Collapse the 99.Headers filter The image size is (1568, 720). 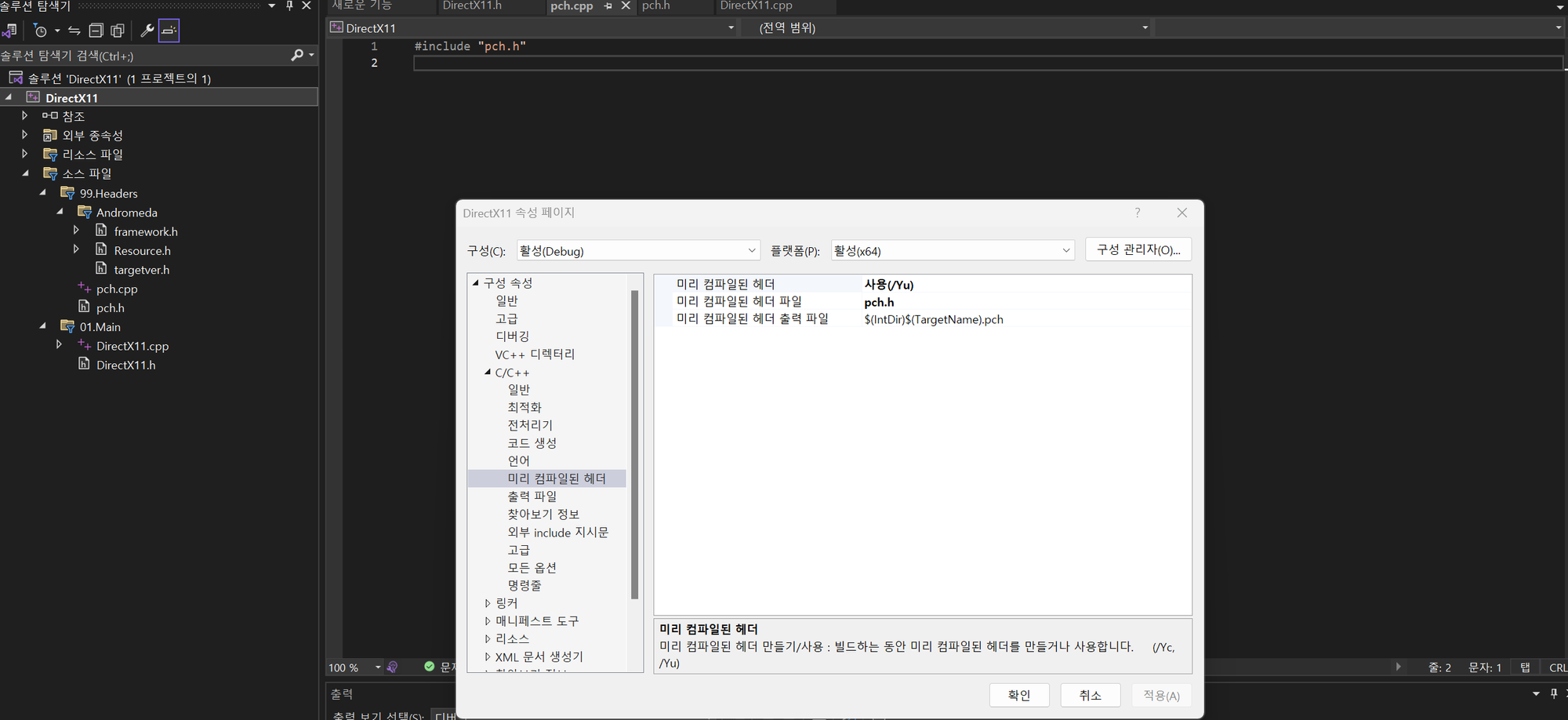(x=42, y=192)
